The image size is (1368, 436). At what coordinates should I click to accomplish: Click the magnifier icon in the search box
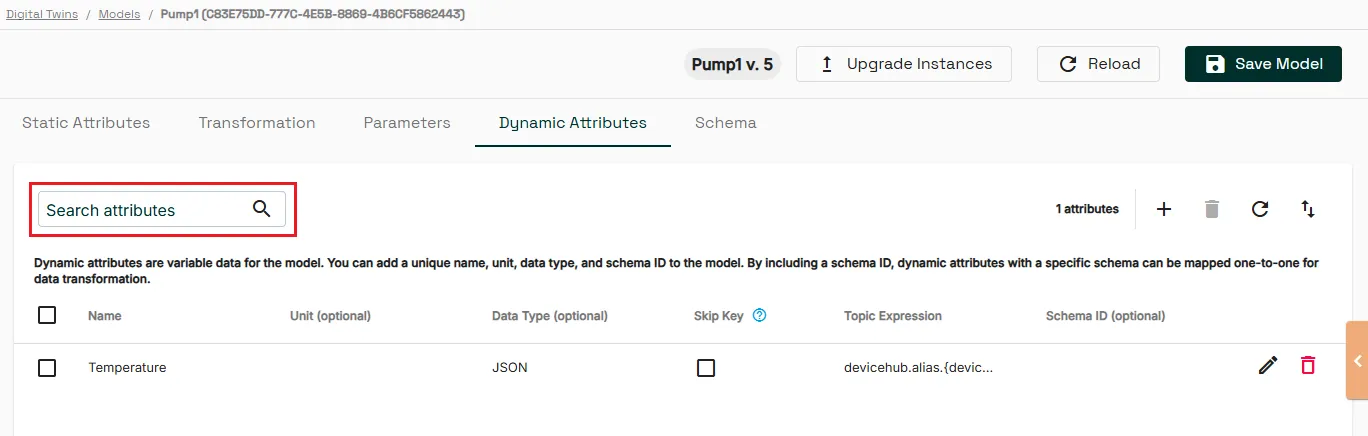pyautogui.click(x=262, y=209)
